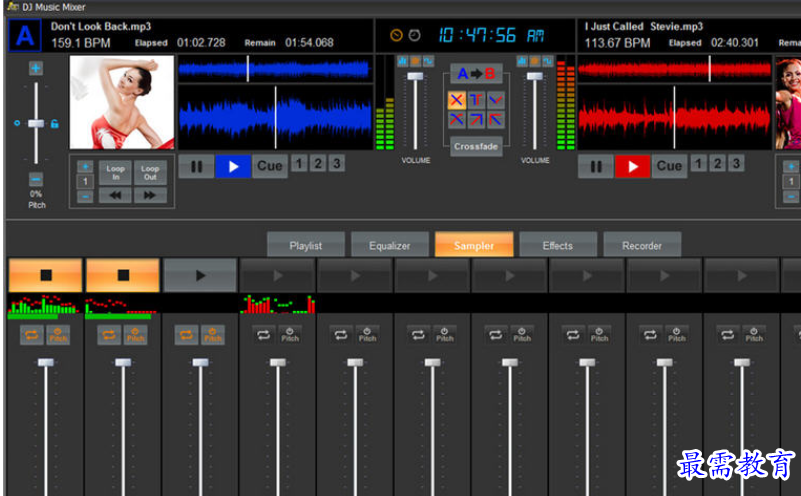Image resolution: width=801 pixels, height=496 pixels.
Task: Increase deck A loop length with plus
Action: (x=85, y=167)
